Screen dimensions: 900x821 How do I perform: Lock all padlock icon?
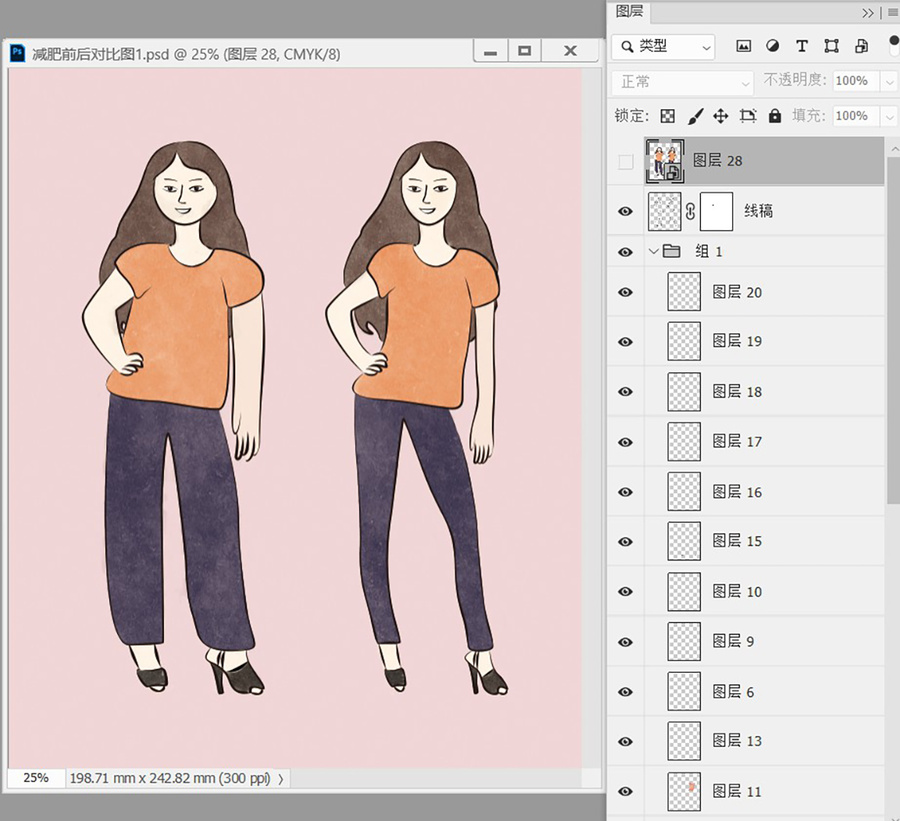pos(775,116)
